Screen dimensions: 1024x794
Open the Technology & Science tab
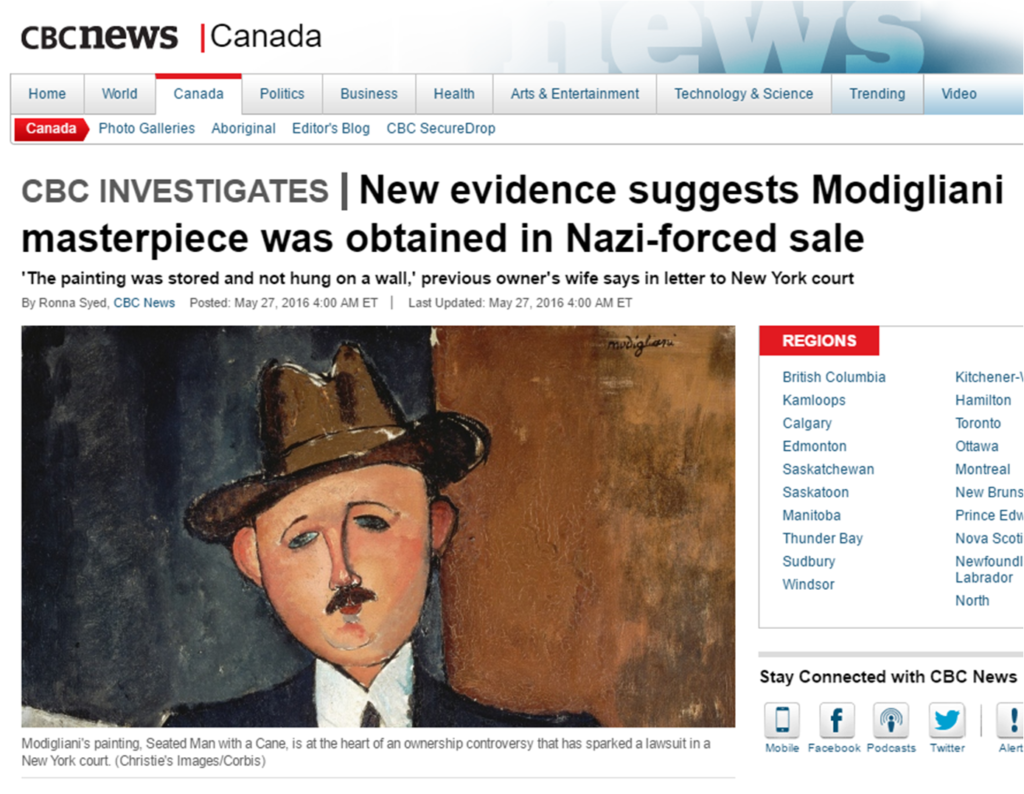pyautogui.click(x=744, y=94)
